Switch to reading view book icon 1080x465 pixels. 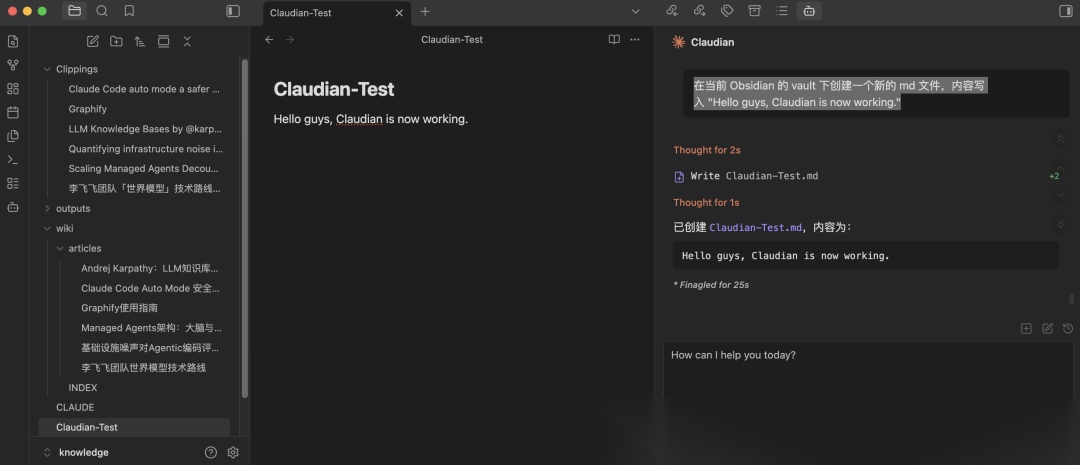click(614, 39)
